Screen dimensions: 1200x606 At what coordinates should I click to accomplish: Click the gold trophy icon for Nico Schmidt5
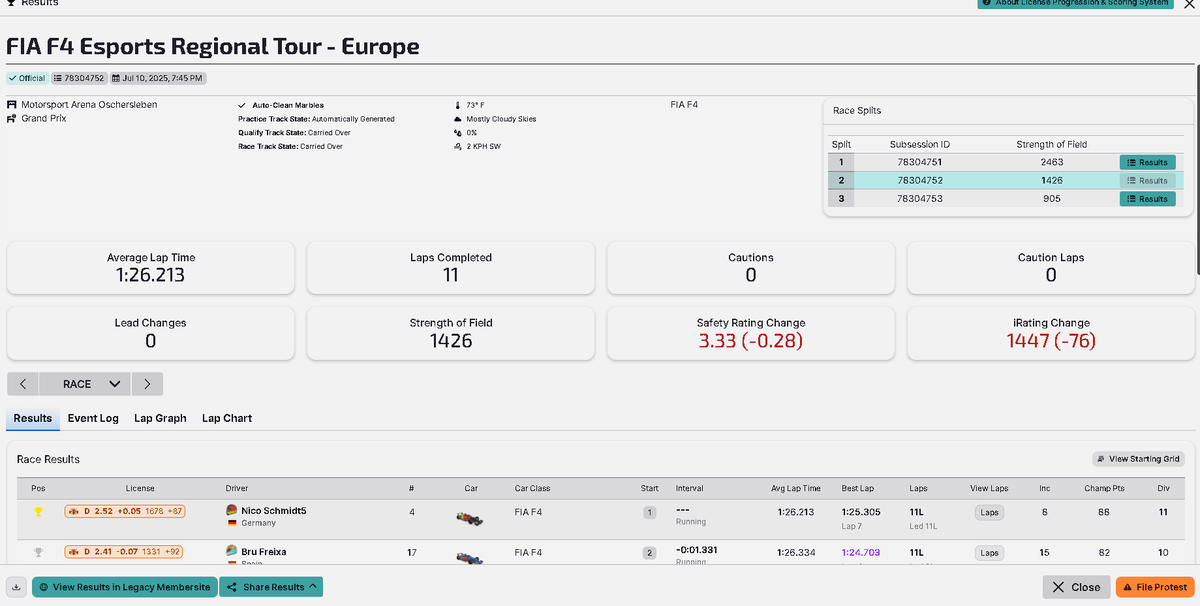pyautogui.click(x=38, y=511)
